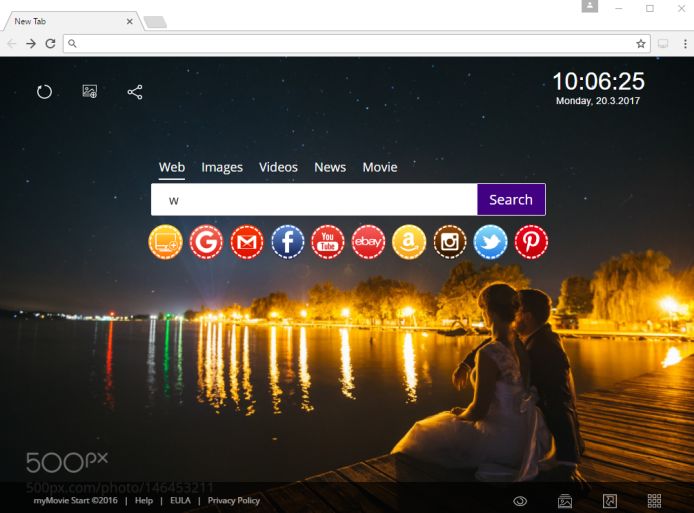Open a new browser tab button
Screen dimensions: 694x513
click(x=155, y=22)
